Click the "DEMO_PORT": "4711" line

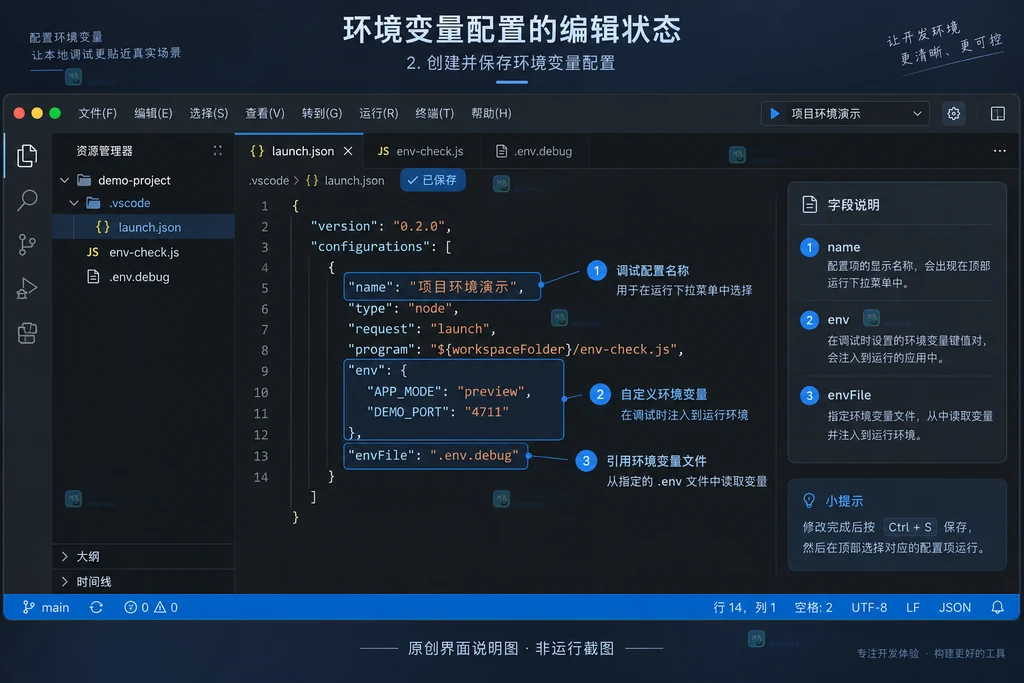click(x=438, y=412)
